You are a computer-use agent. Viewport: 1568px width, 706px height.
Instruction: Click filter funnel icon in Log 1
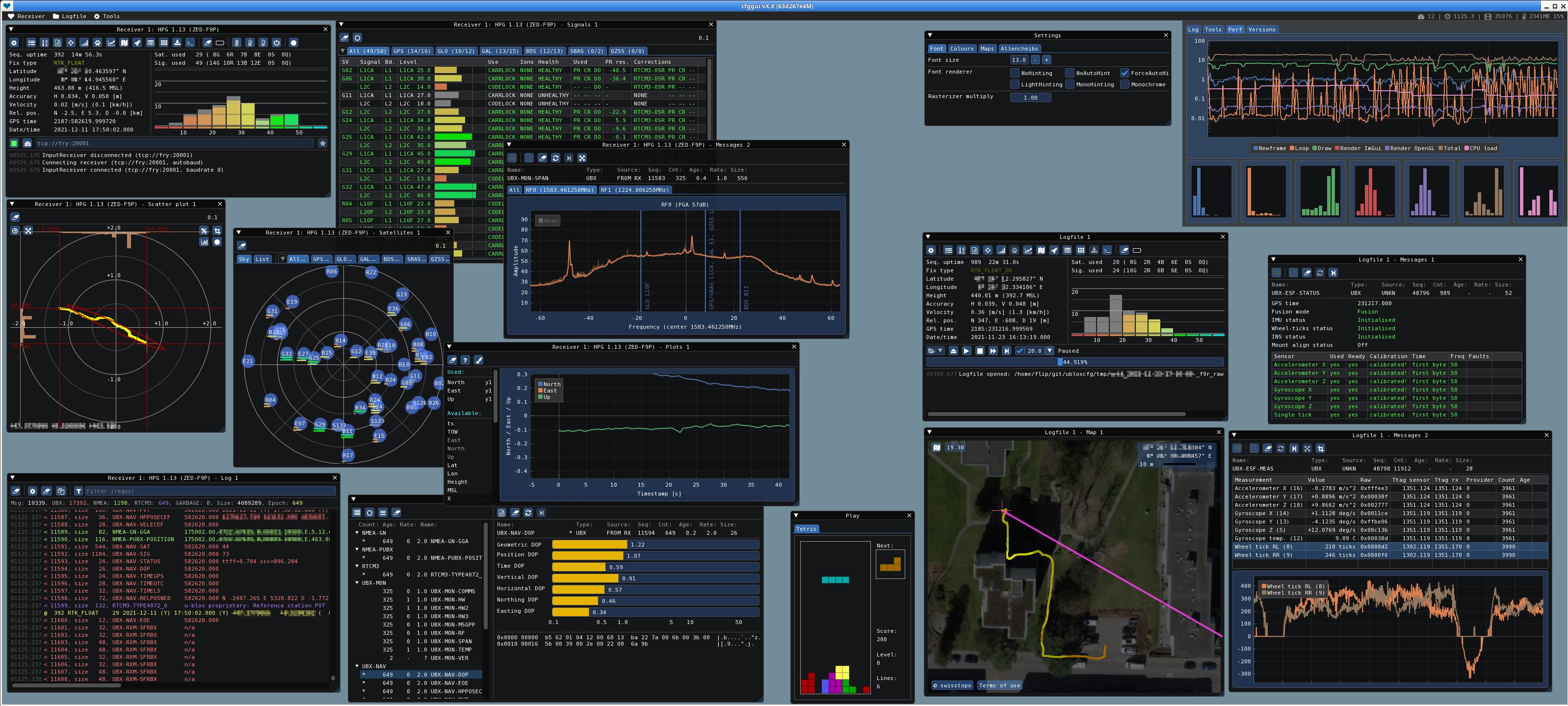pos(78,491)
